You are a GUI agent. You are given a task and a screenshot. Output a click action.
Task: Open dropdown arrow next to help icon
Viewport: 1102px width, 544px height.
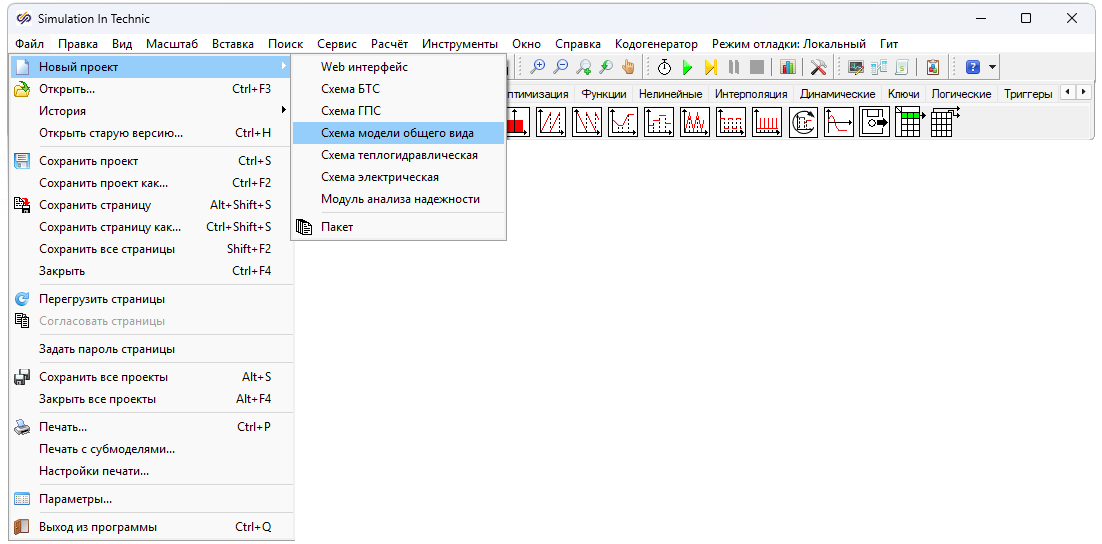992,67
